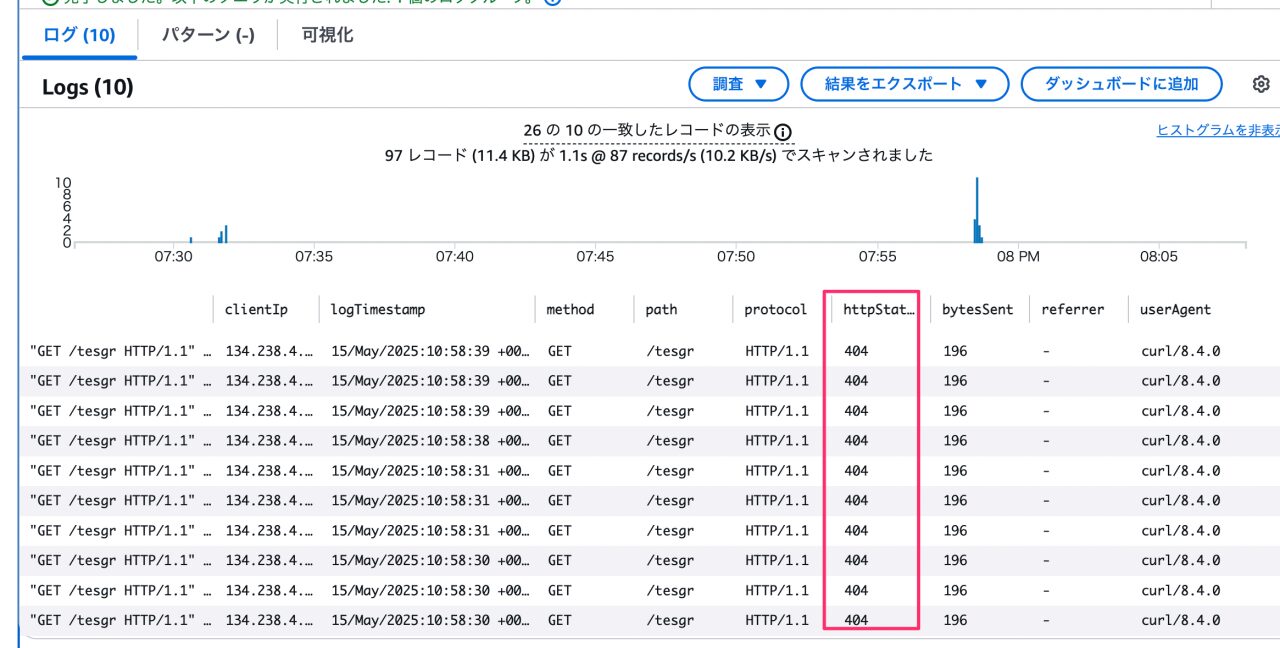Viewport: 1280px width, 648px height.
Task: Open the settings gear icon in Logs header
Action: tap(1261, 85)
